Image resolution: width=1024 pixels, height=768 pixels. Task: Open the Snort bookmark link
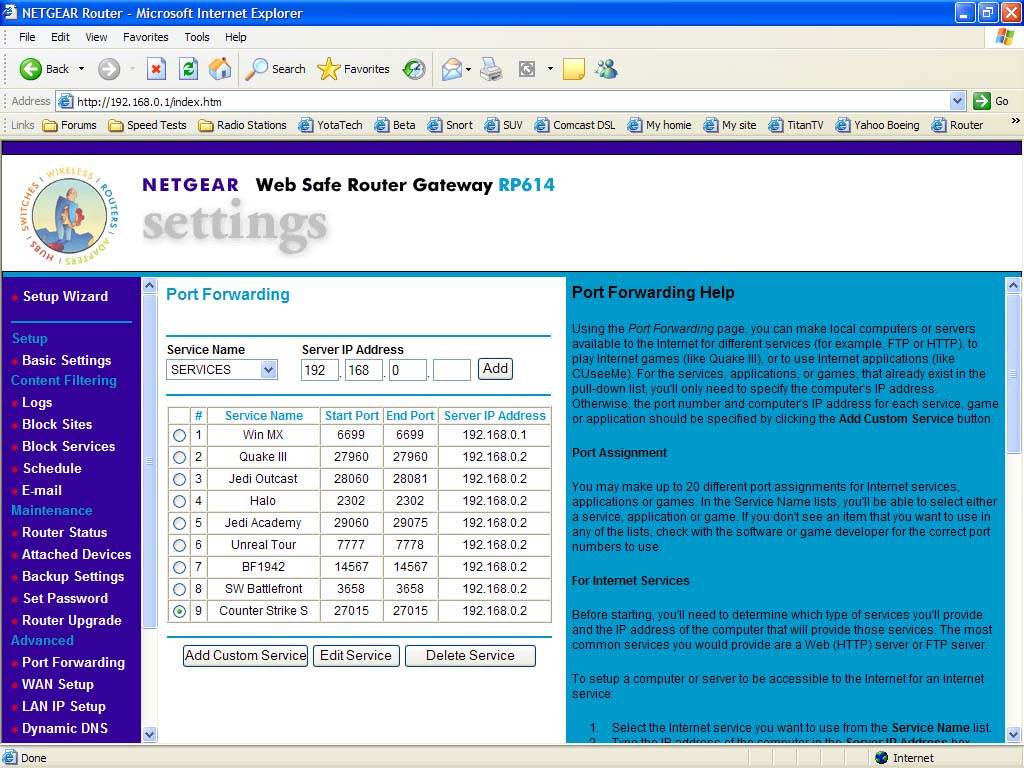pyautogui.click(x=450, y=125)
